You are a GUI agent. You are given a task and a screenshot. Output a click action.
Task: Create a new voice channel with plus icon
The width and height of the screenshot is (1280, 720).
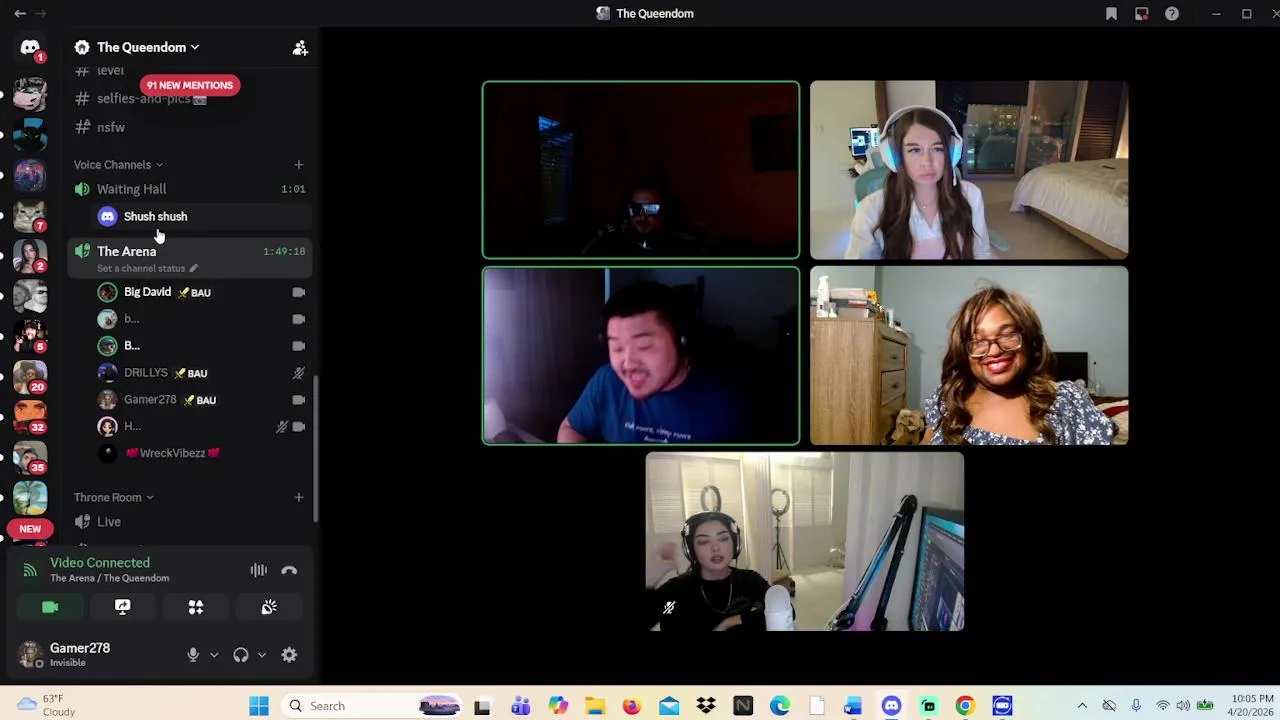pos(298,164)
